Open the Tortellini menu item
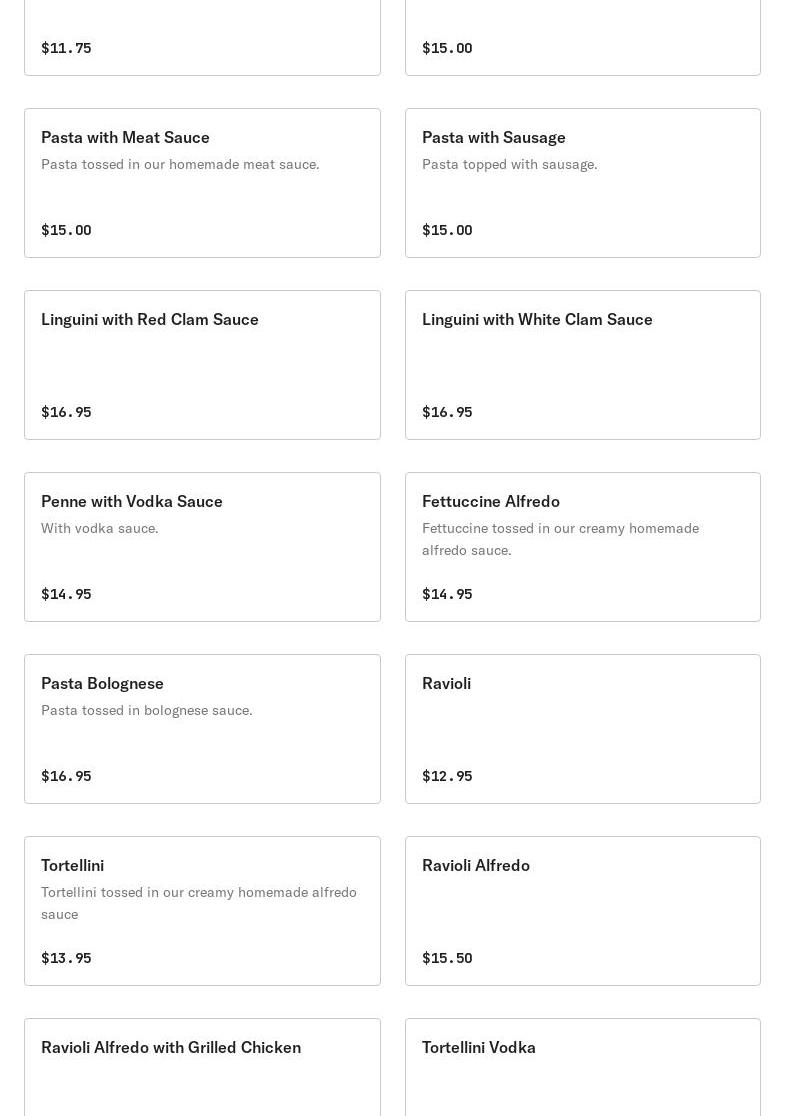This screenshot has width=785, height=1116. [202, 911]
